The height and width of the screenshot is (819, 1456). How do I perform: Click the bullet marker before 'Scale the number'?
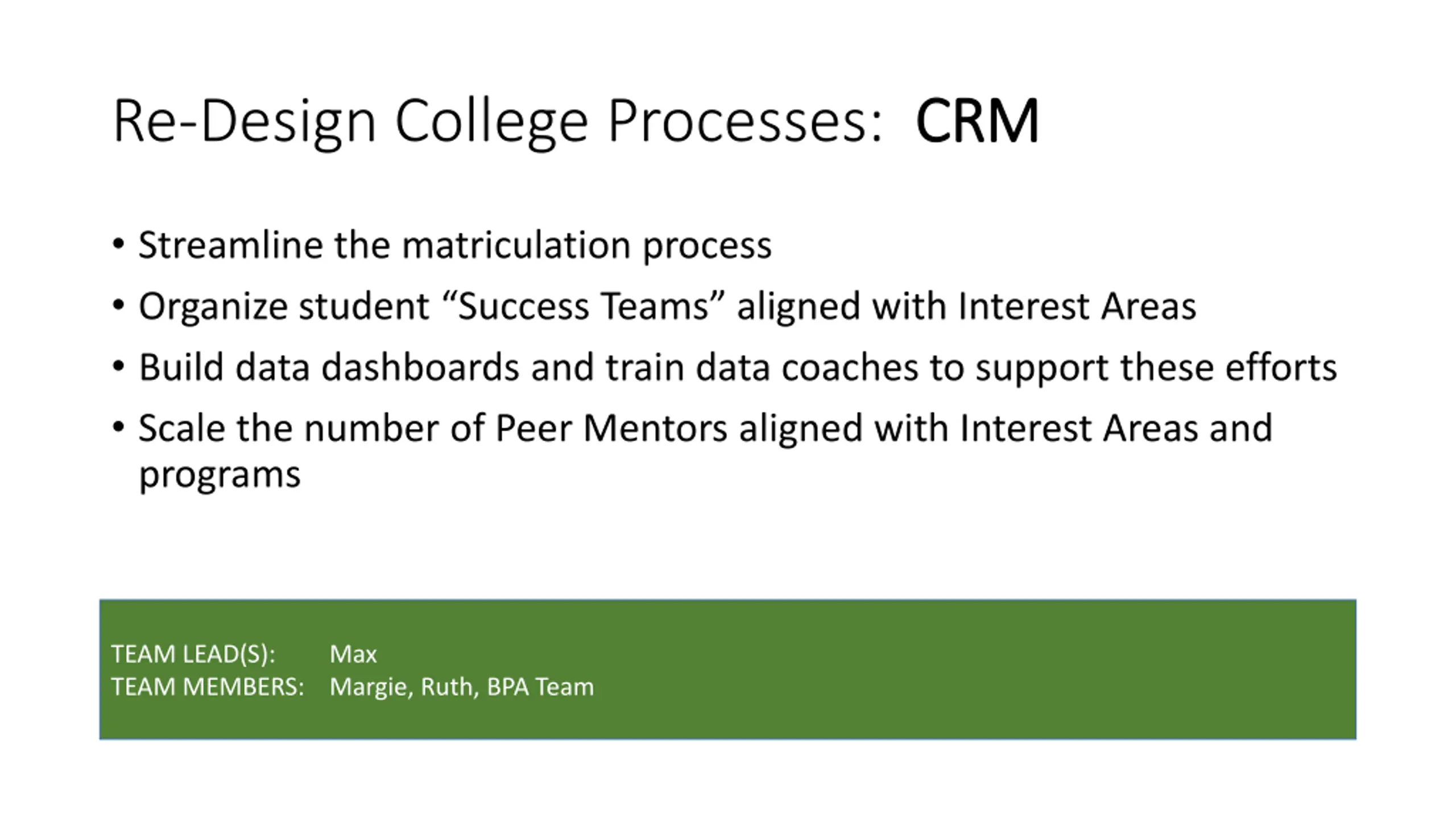point(118,427)
